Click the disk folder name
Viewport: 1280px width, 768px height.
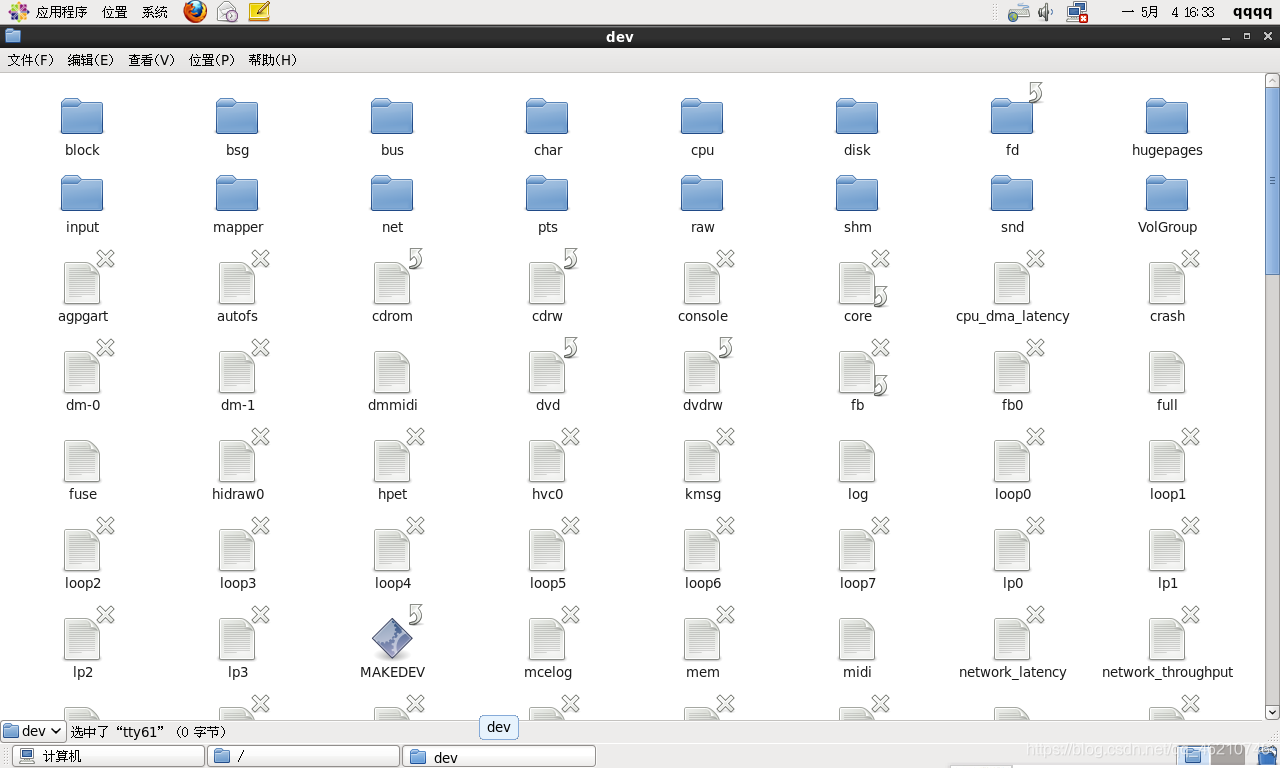coord(857,150)
